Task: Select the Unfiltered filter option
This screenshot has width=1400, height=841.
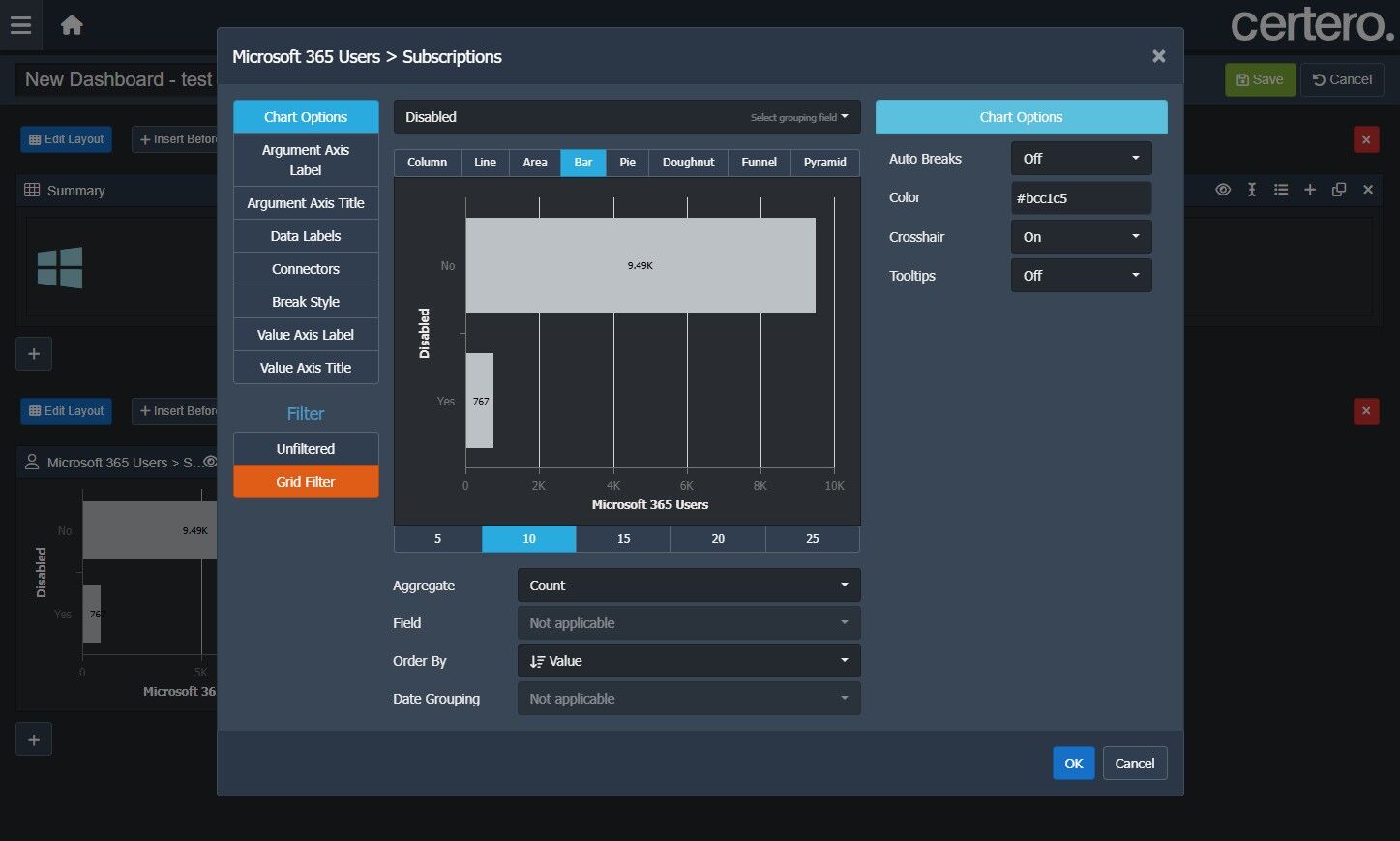Action: coord(305,449)
